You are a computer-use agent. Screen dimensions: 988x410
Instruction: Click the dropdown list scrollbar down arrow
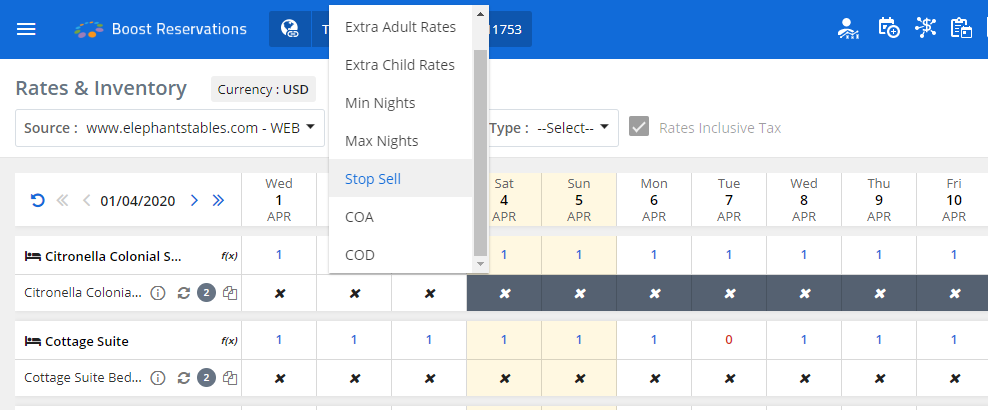pos(481,264)
